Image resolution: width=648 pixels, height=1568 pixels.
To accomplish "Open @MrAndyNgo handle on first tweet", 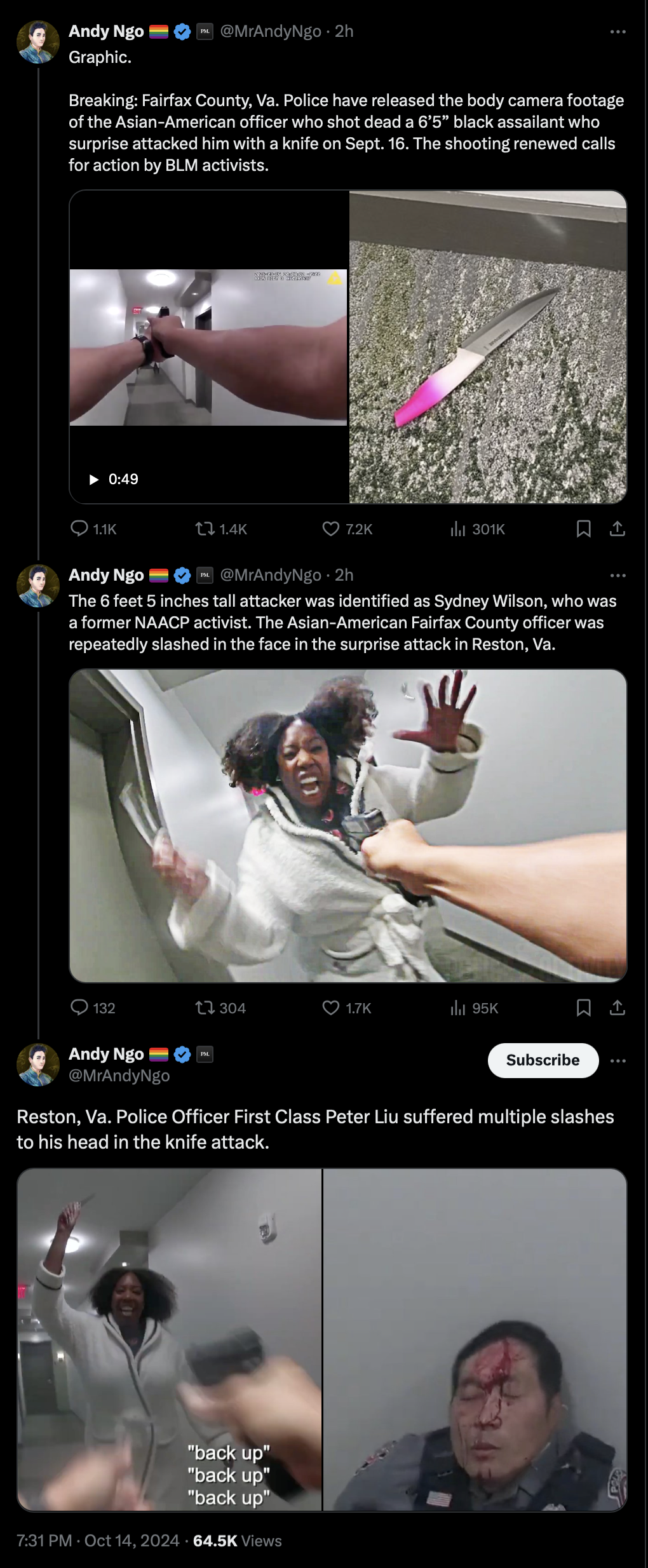I will 271,31.
